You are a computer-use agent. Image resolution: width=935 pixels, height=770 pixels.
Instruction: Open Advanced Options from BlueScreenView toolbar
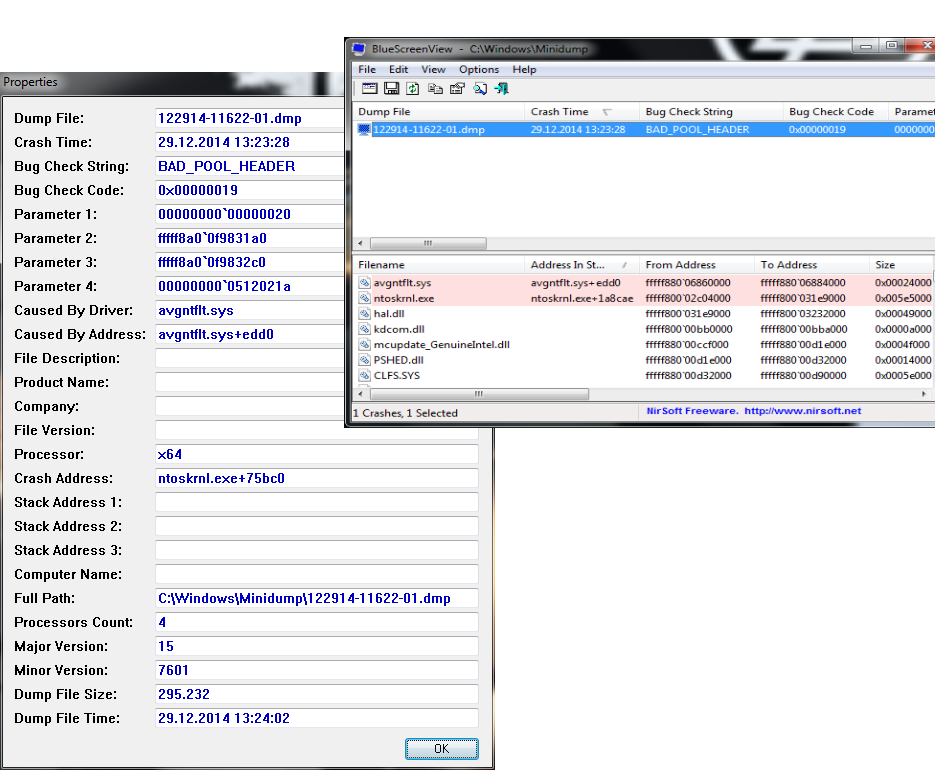[x=370, y=88]
